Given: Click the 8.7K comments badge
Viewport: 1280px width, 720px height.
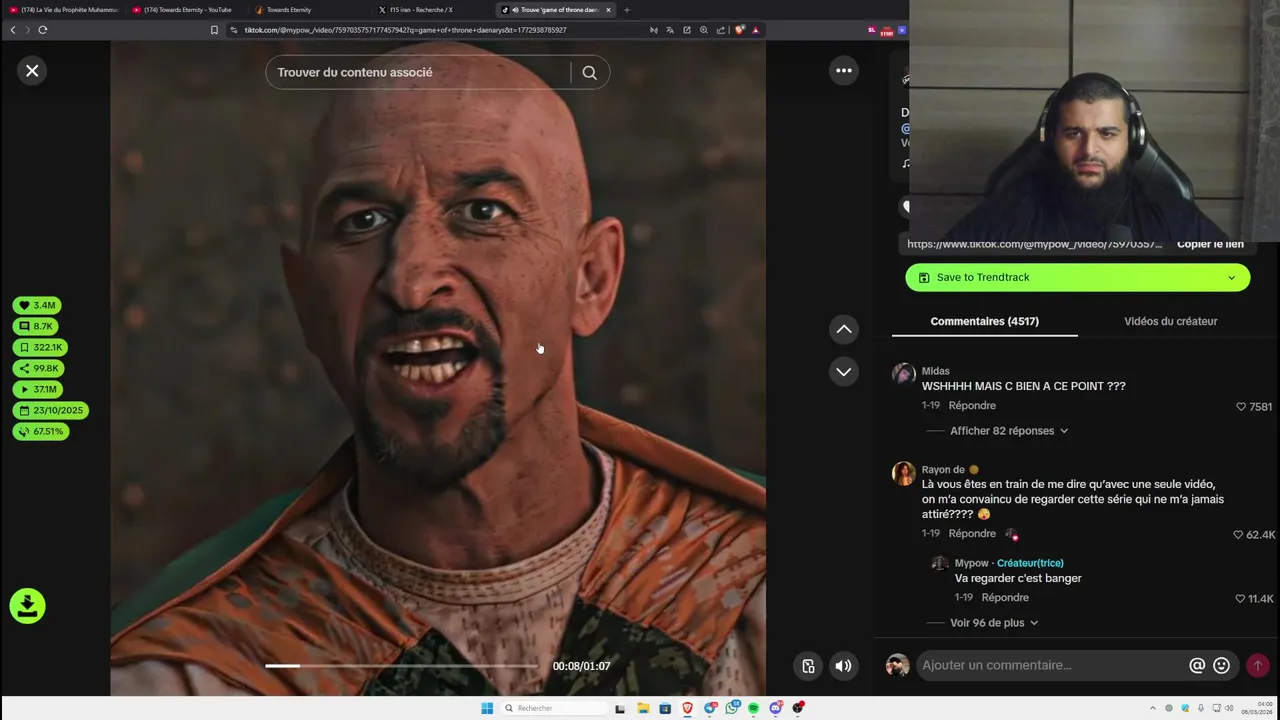Looking at the screenshot, I should [36, 326].
